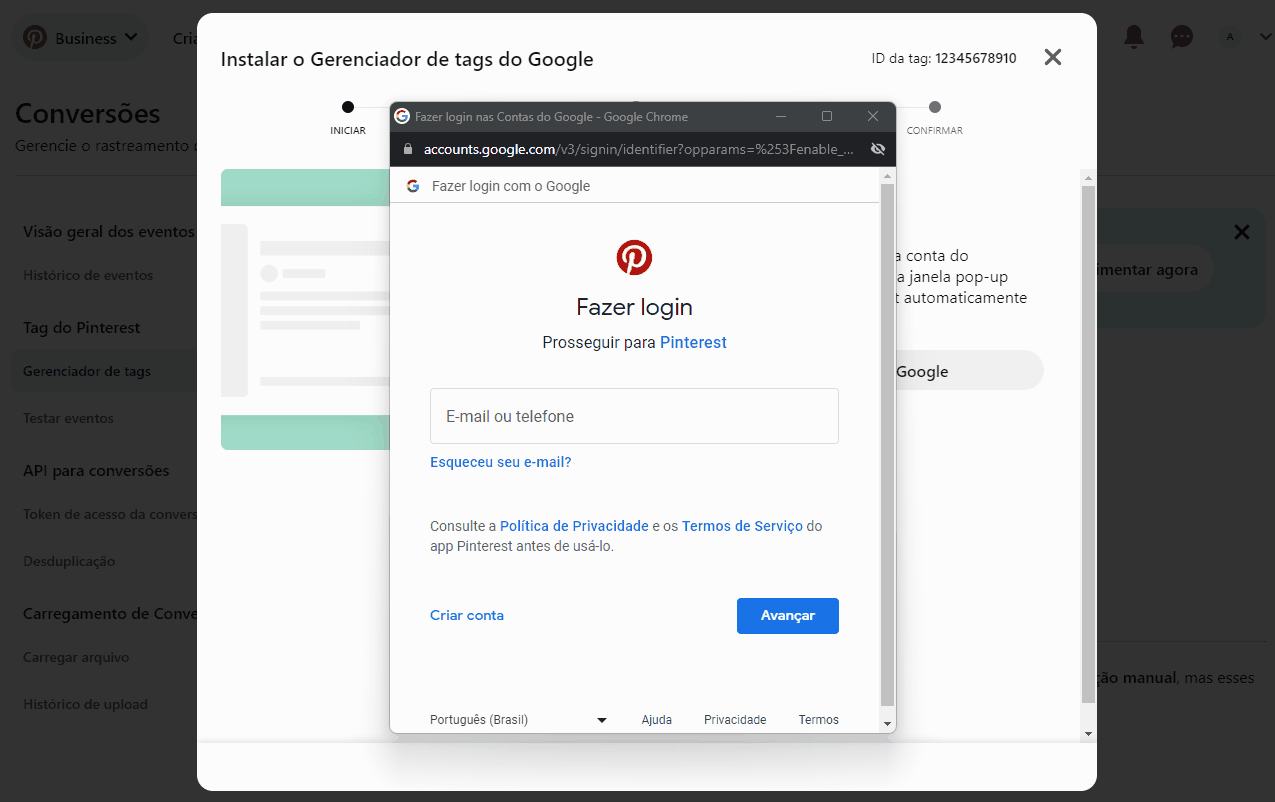This screenshot has width=1275, height=802.
Task: Click the Google button in dialog
Action: click(968, 371)
